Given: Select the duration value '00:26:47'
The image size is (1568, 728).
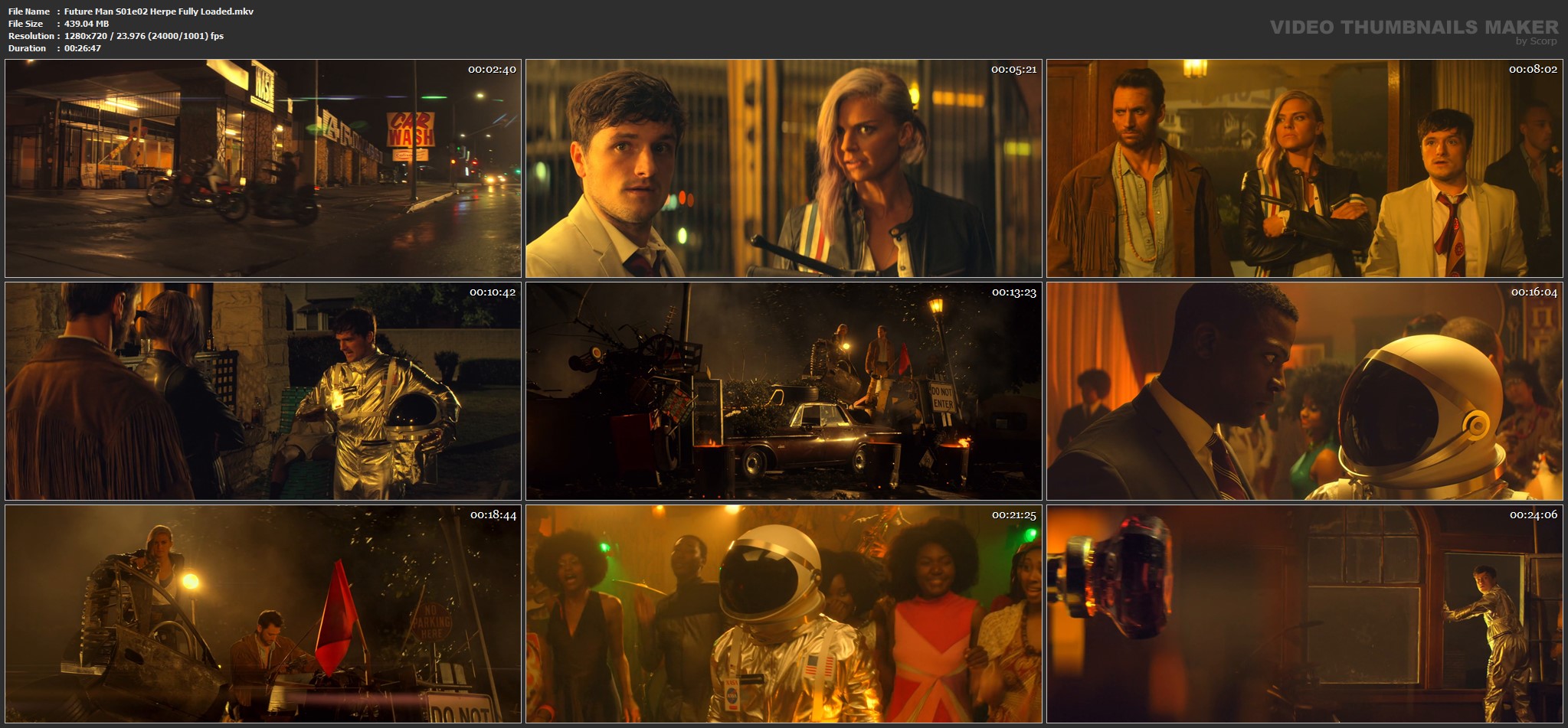Looking at the screenshot, I should coord(83,48).
